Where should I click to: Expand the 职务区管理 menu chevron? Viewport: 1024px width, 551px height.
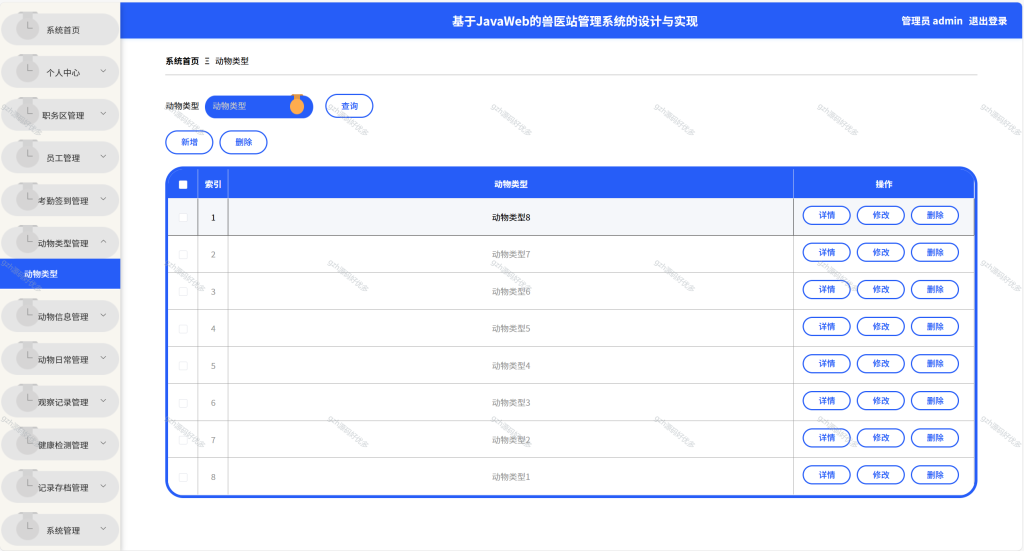tap(103, 114)
